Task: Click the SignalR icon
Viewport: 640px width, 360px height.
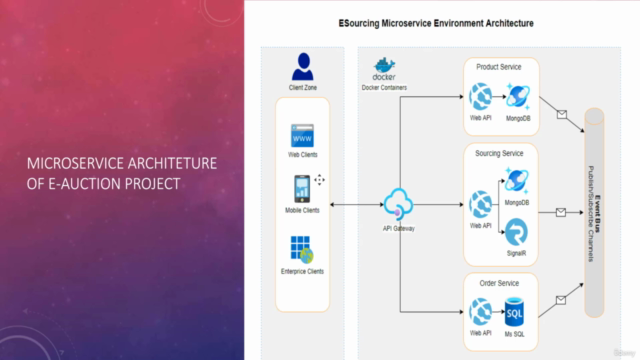Action: click(516, 232)
